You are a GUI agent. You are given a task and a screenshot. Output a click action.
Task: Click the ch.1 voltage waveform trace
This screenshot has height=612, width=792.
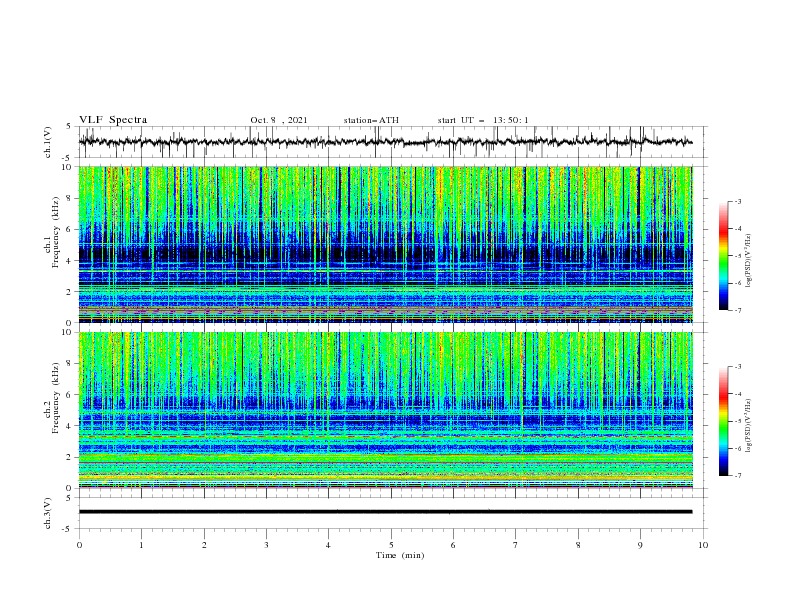pyautogui.click(x=385, y=142)
